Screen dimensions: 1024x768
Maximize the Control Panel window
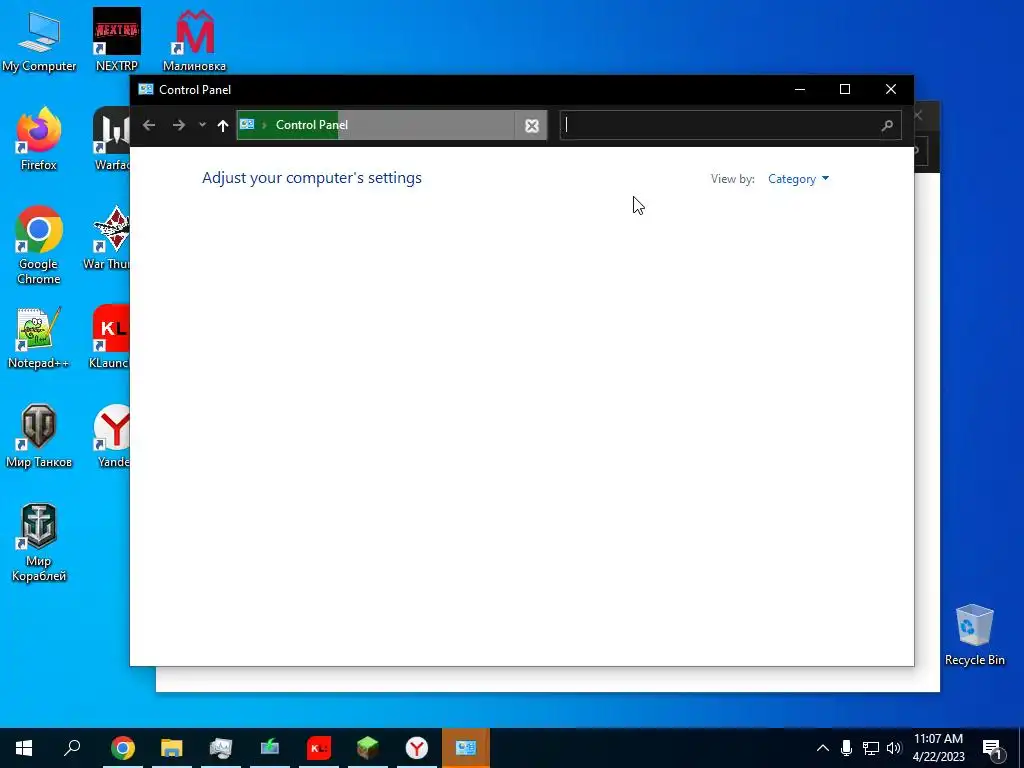pos(845,89)
